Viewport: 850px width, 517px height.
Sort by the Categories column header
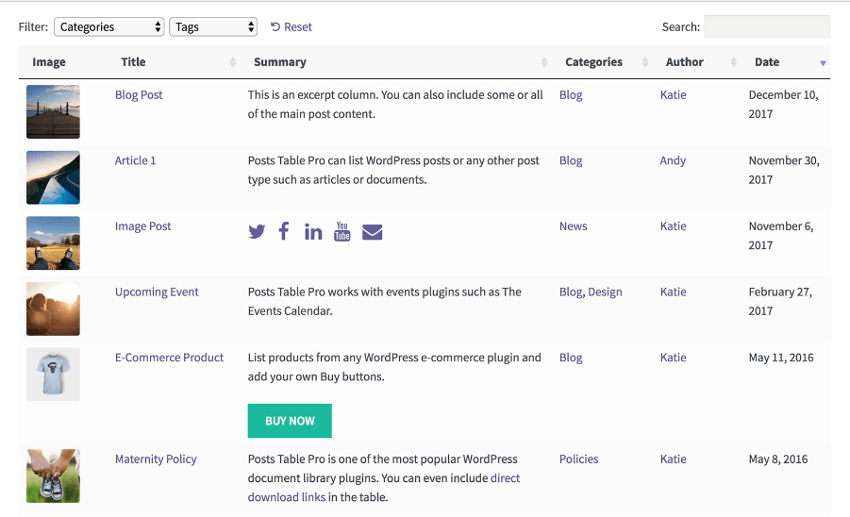pyautogui.click(x=593, y=62)
